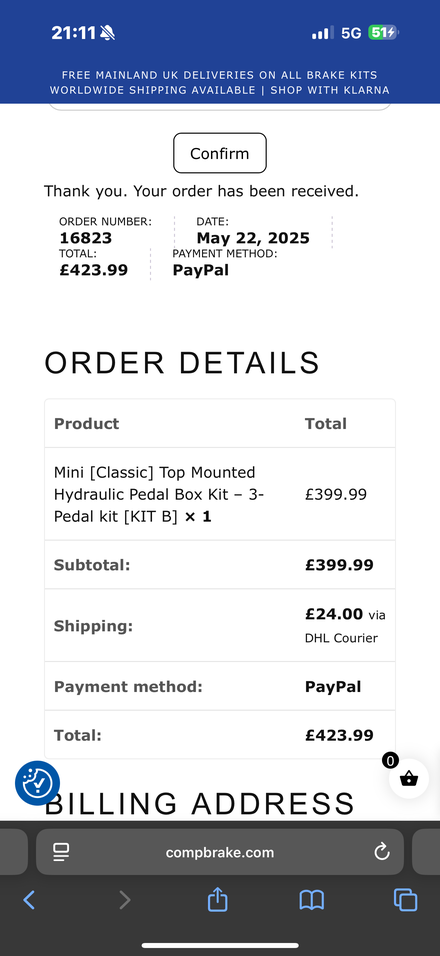Tap the home indicator bar at bottom
440x956 pixels.
[x=220, y=946]
